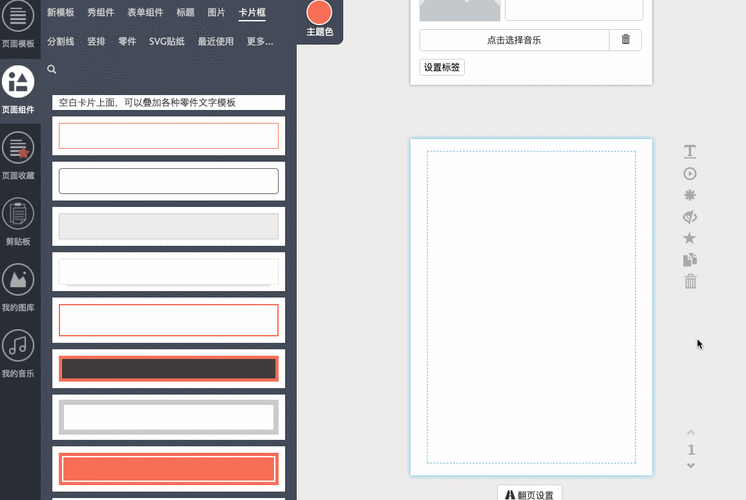Go to next page with down chevron
746x500 pixels.
(x=690, y=466)
